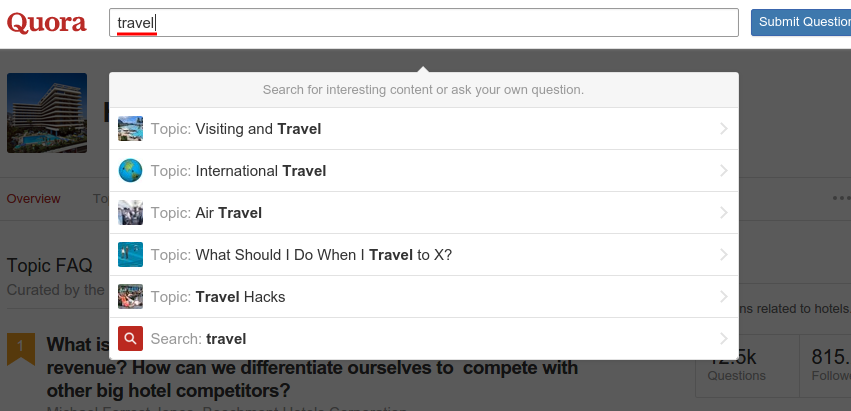851x411 pixels.
Task: Switch to the Overview tab
Action: coord(34,198)
